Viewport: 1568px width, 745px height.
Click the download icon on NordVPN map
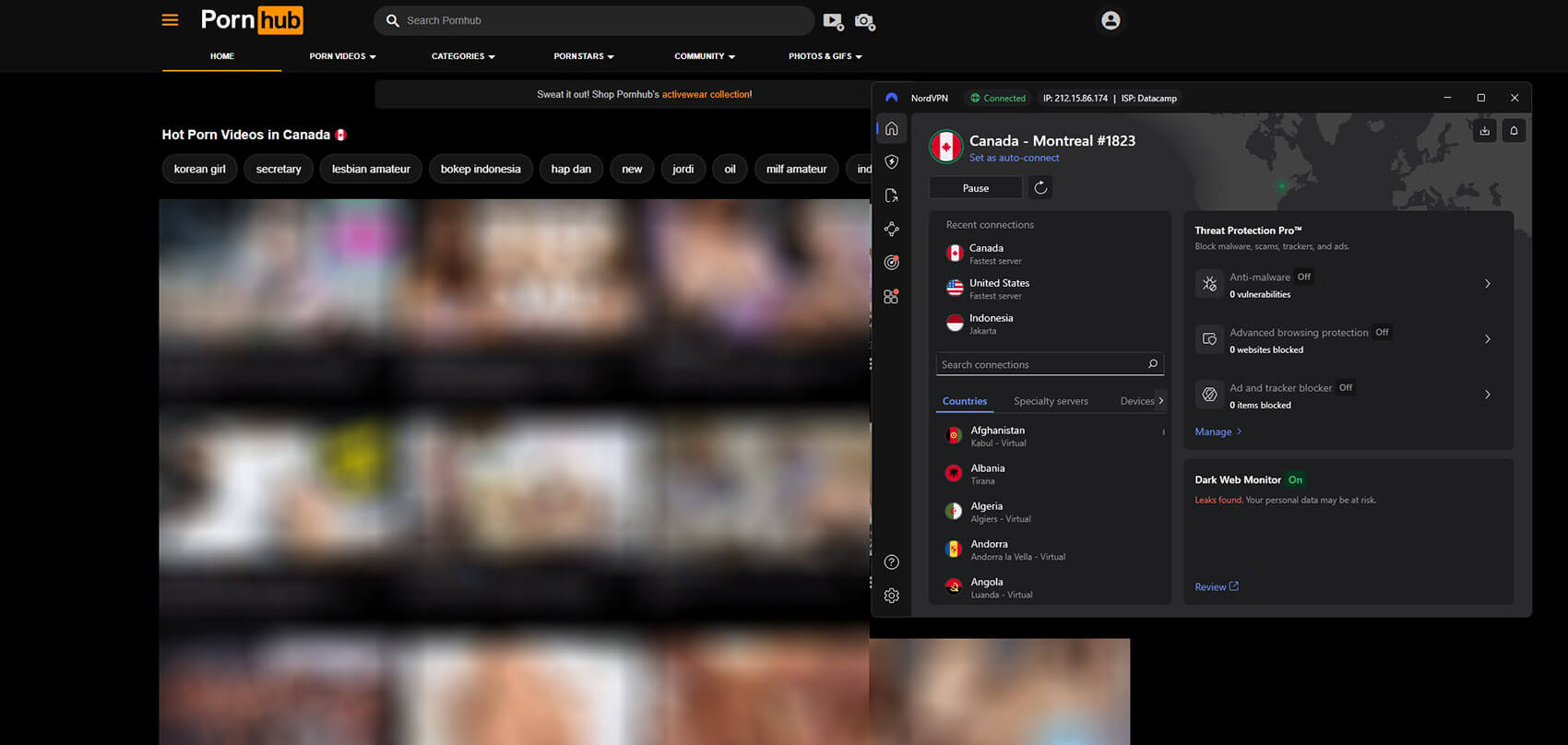pyautogui.click(x=1484, y=131)
